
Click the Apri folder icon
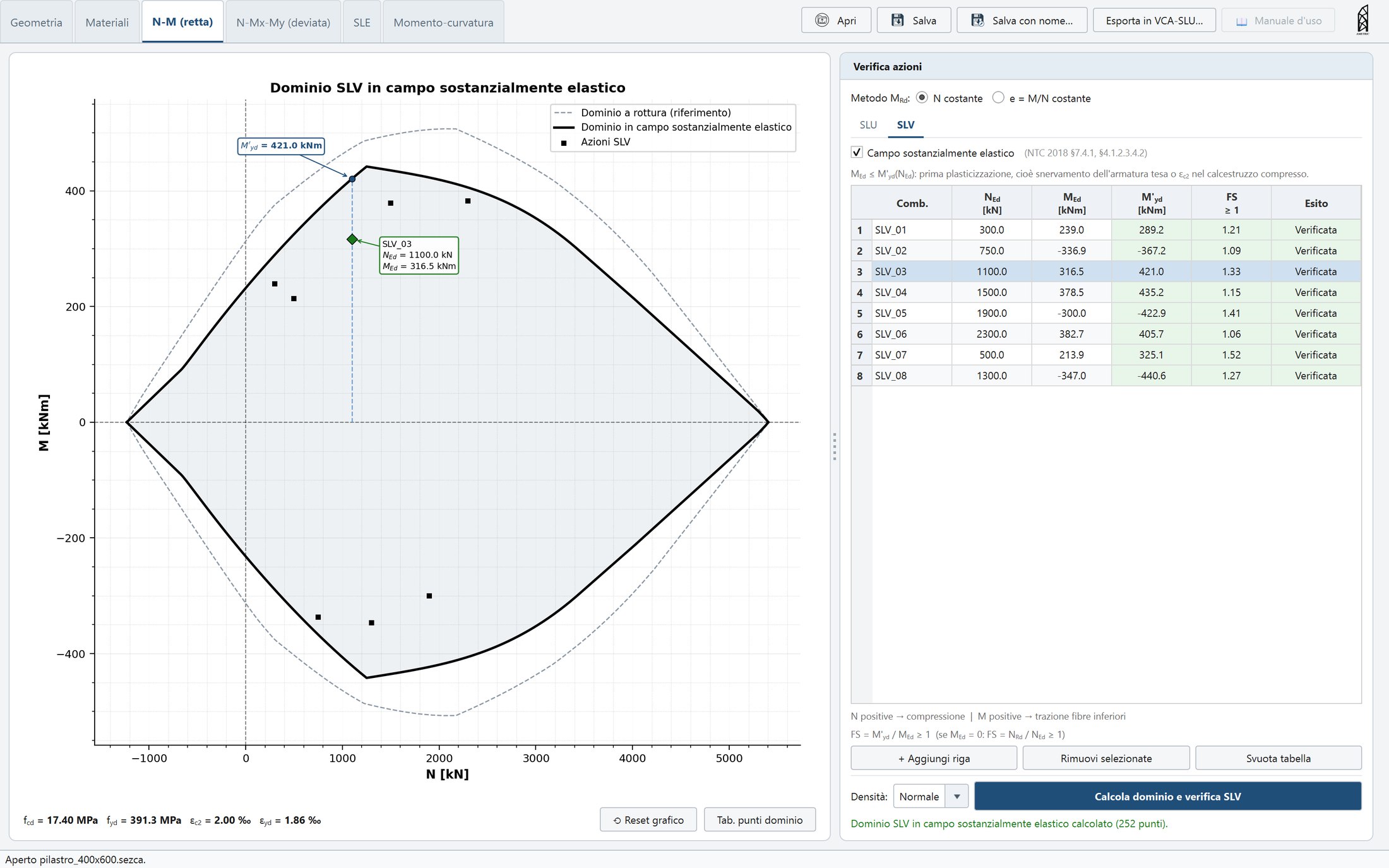[x=822, y=20]
